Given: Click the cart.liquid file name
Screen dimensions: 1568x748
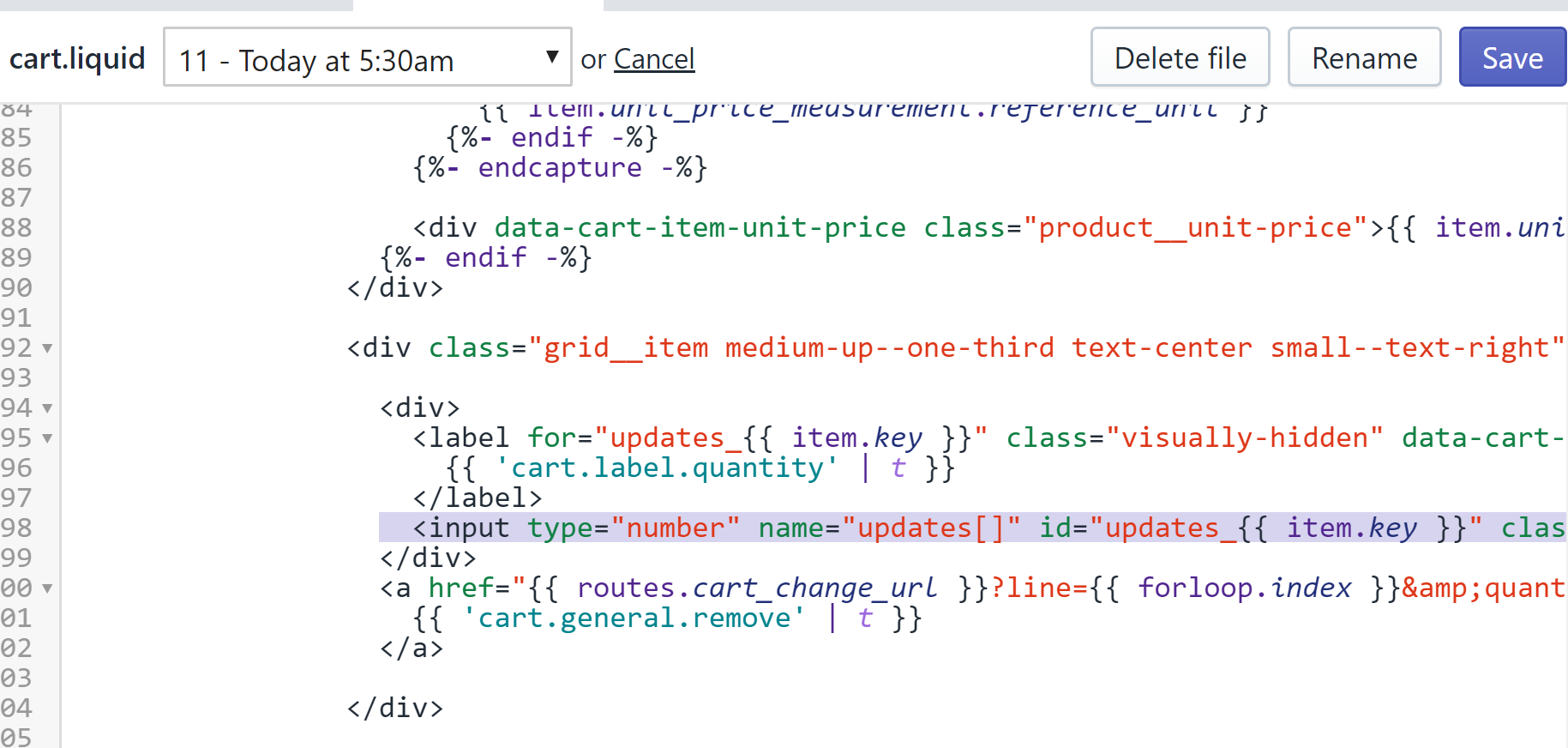Looking at the screenshot, I should coord(77,58).
